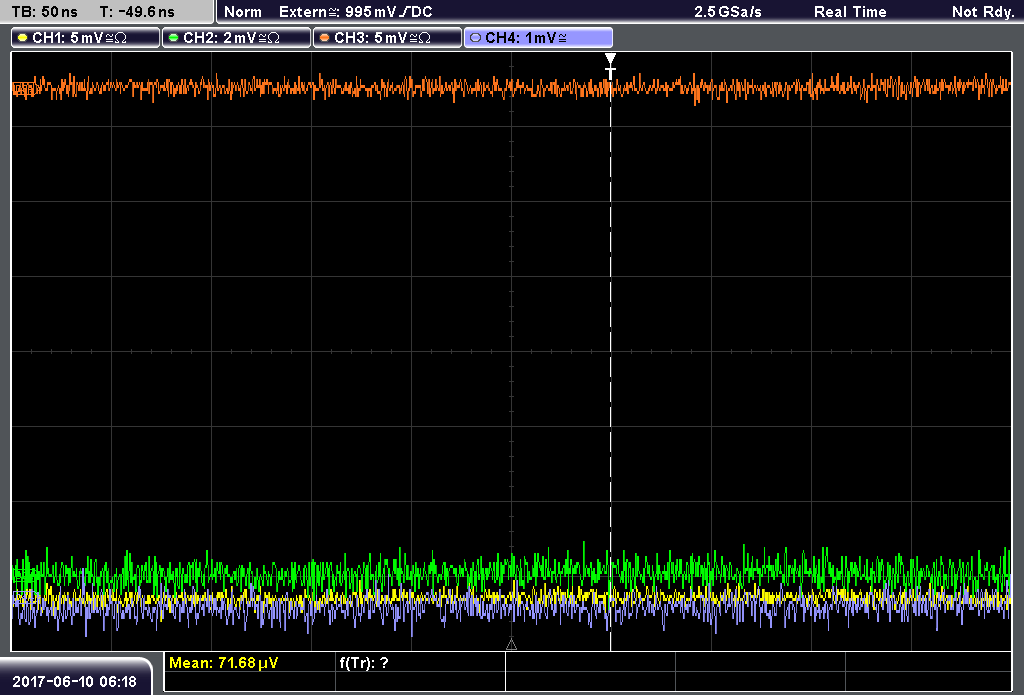Viewport: 1024px width, 695px height.
Task: Click the Norm trigger mode label
Action: (x=243, y=12)
